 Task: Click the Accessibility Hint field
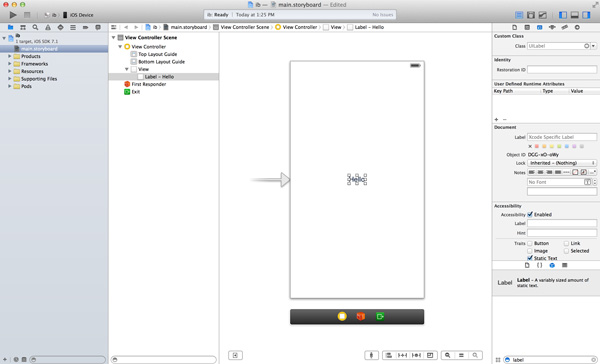[562, 233]
